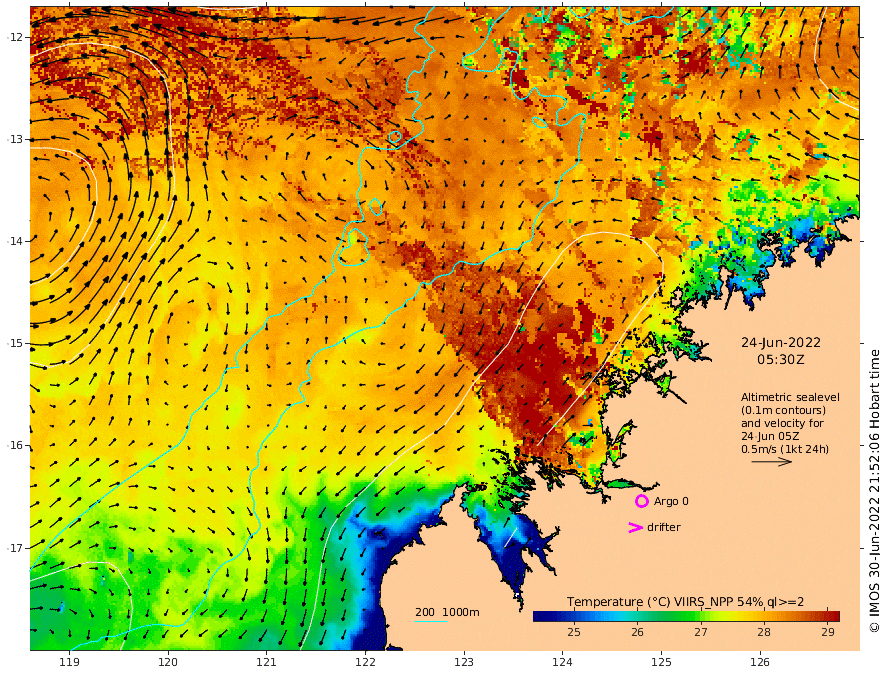
Task: Click the longitude label 125
Action: (x=661, y=662)
